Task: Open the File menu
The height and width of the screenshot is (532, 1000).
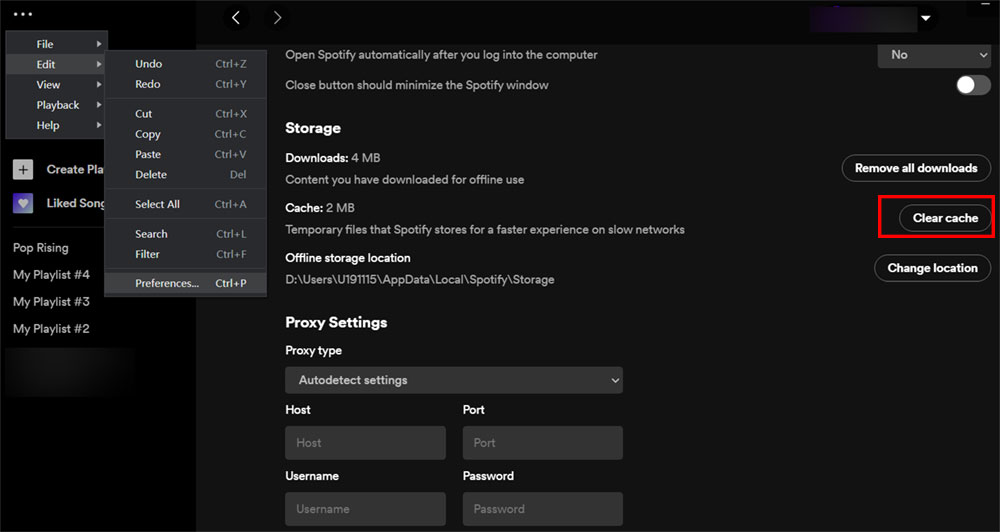Action: tap(57, 44)
